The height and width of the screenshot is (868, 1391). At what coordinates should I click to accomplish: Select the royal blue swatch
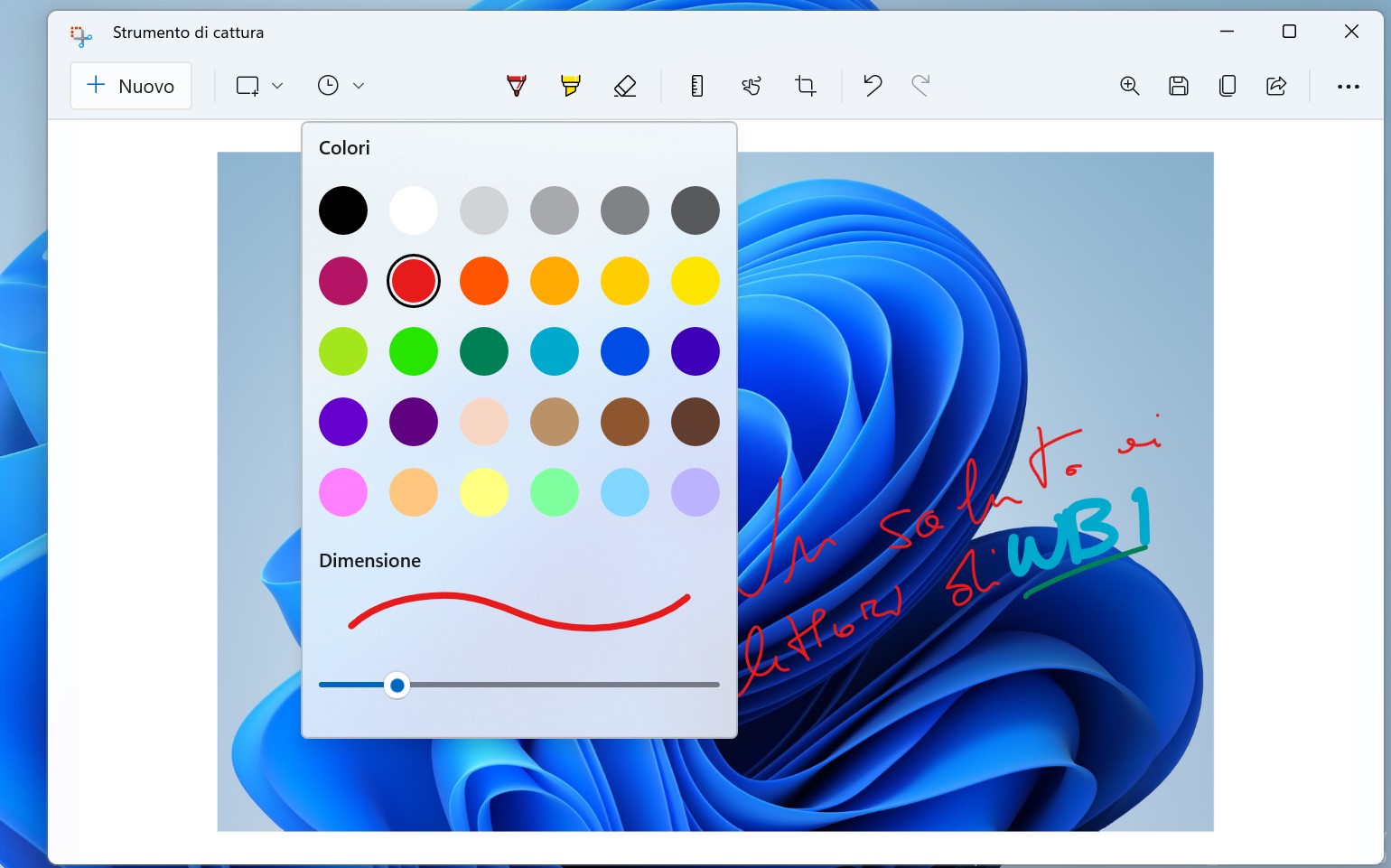625,351
